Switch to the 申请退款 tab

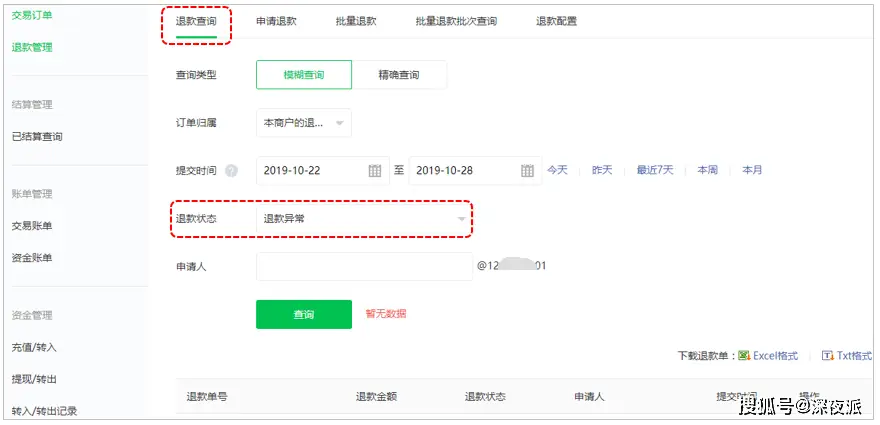pyautogui.click(x=276, y=22)
